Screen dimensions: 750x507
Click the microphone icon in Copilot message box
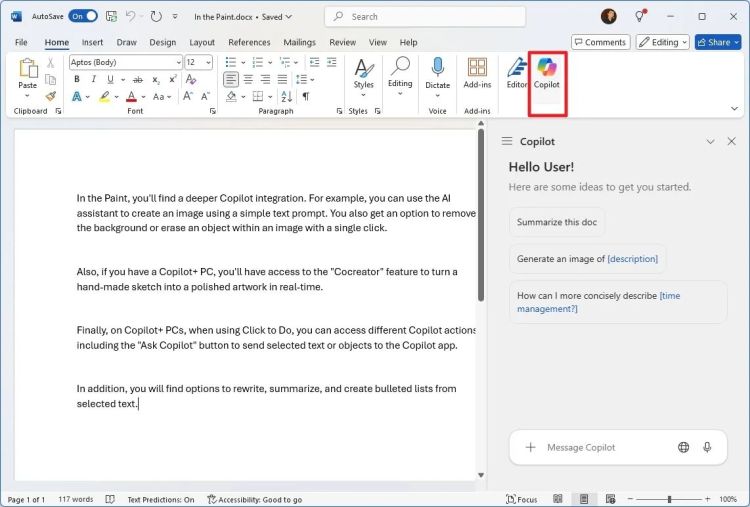pyautogui.click(x=707, y=447)
